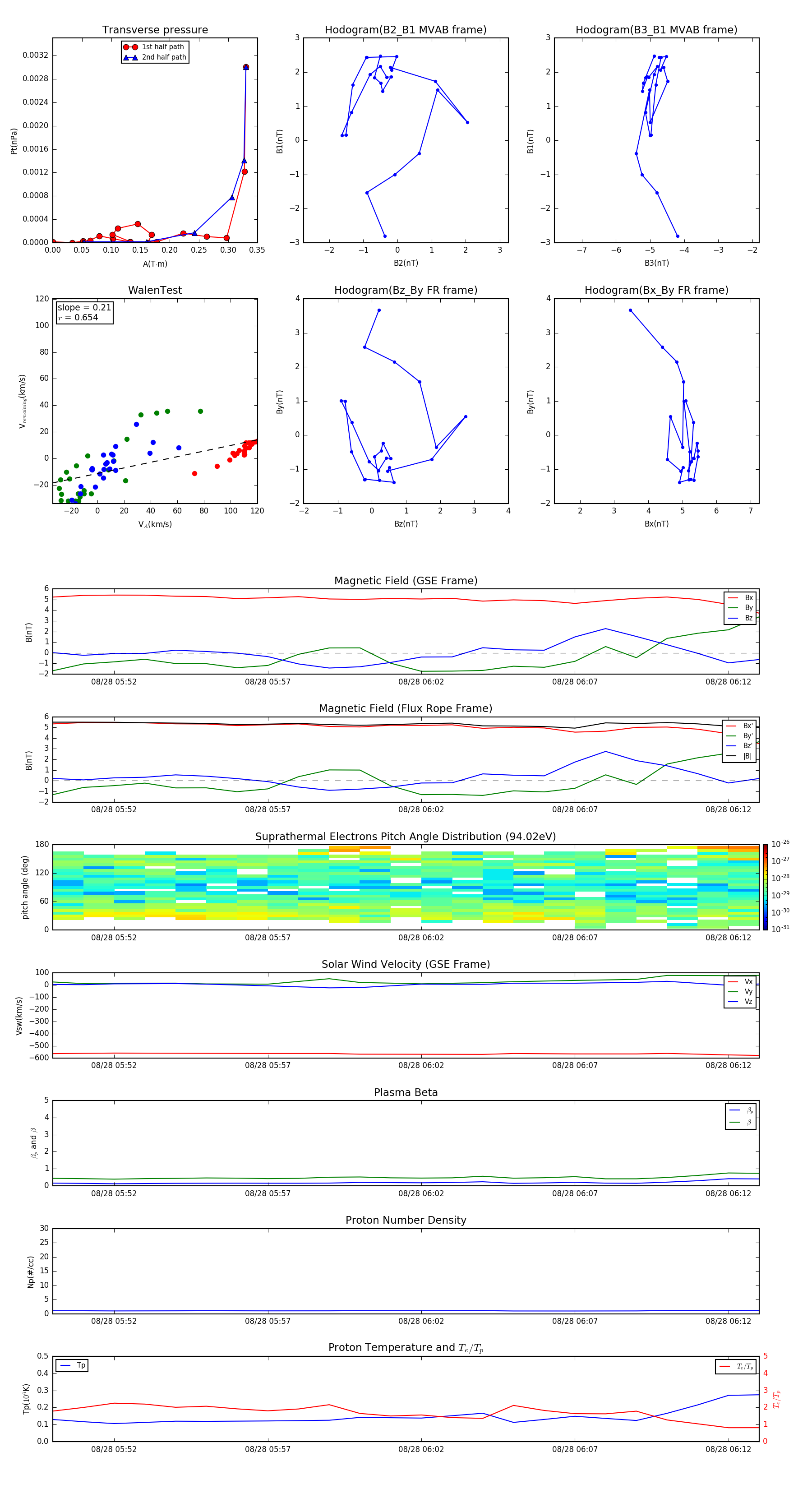The width and height of the screenshot is (812, 1489).
Task: Click the 'Magnetic Field (GSE Frame)' title
Action: point(406,581)
